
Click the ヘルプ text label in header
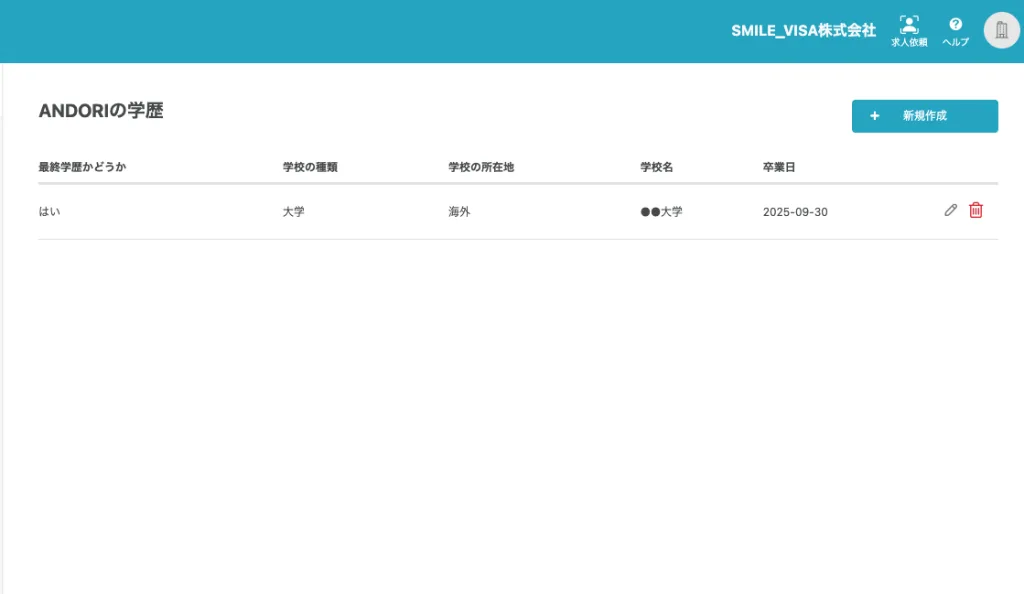[955, 43]
